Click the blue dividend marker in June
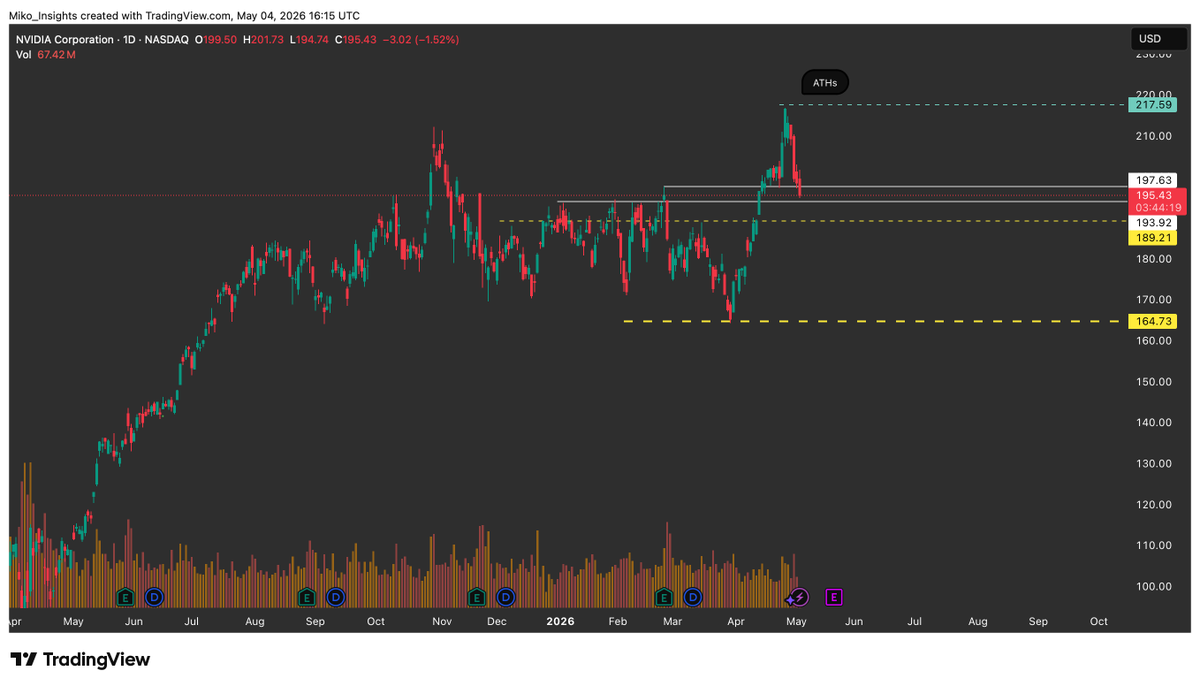The image size is (1200, 686). [x=154, y=597]
